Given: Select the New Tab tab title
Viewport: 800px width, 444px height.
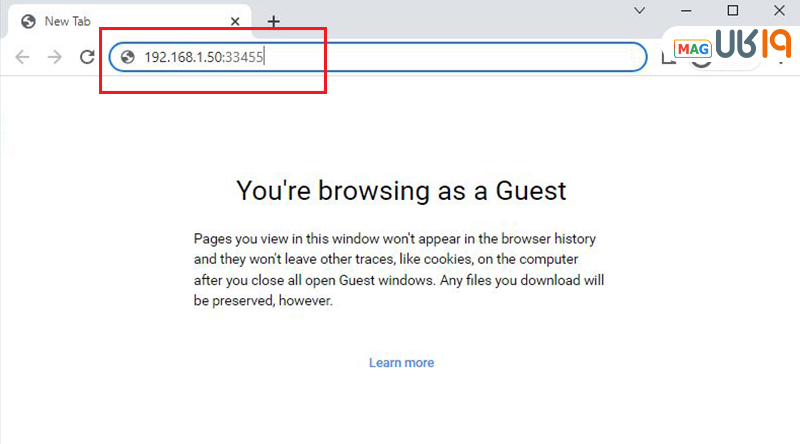Looking at the screenshot, I should 70,21.
